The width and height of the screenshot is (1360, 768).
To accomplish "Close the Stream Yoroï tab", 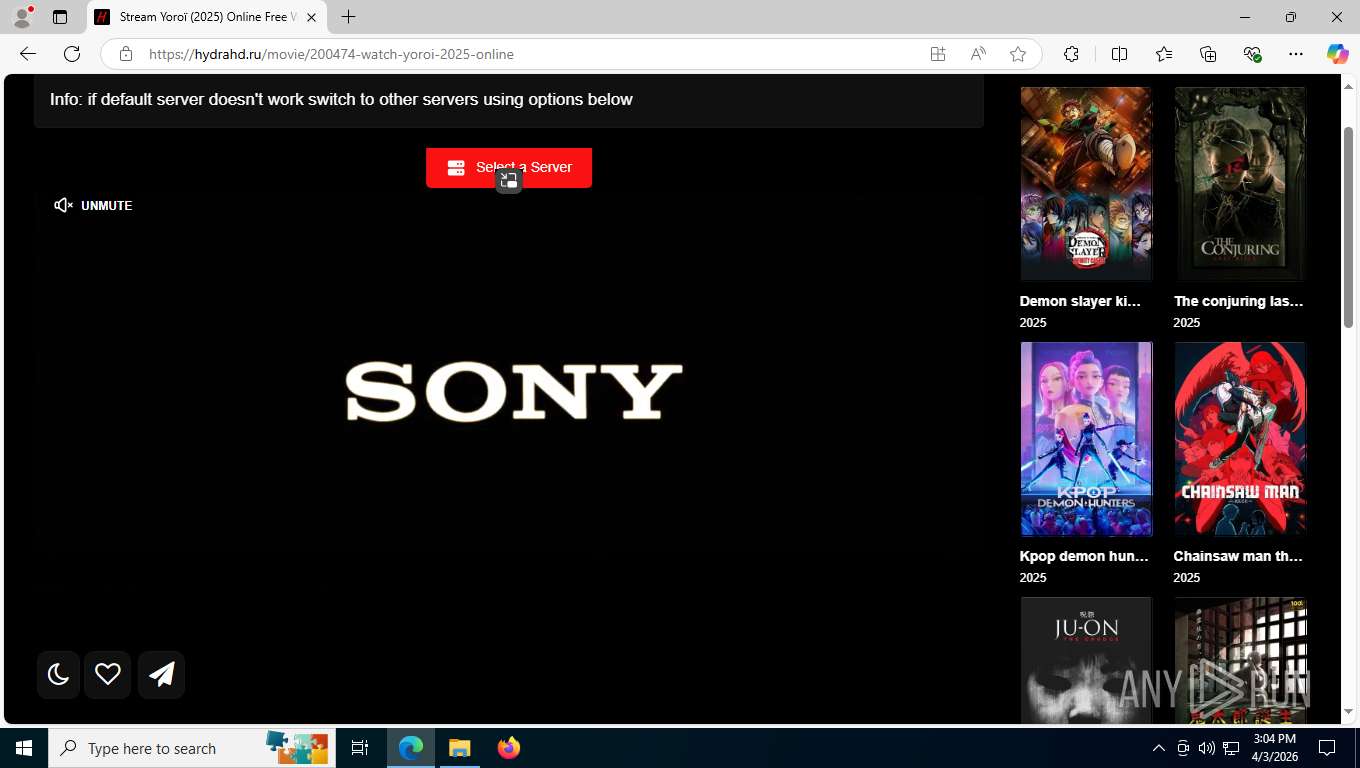I will [x=311, y=17].
